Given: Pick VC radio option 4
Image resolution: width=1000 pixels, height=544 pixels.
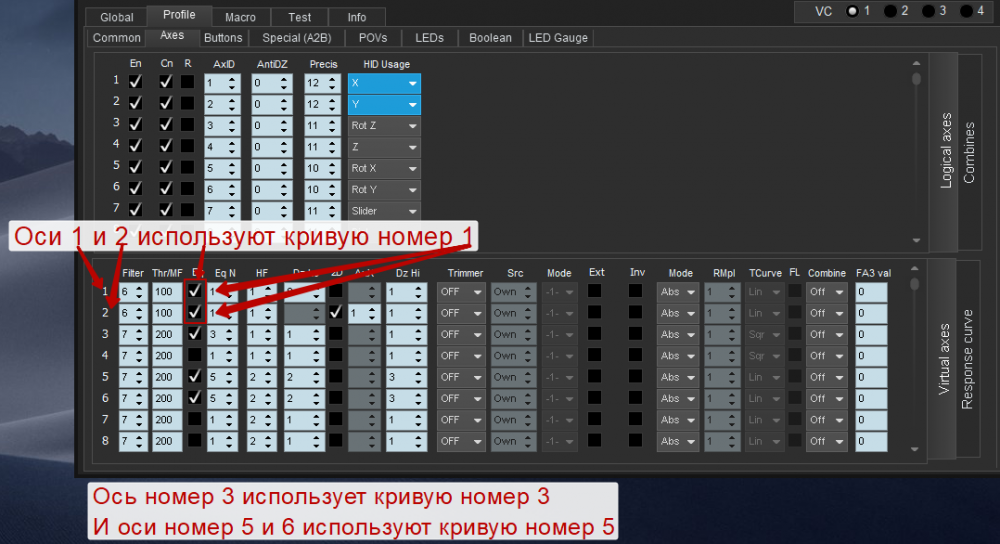Looking at the screenshot, I should pyautogui.click(x=967, y=11).
